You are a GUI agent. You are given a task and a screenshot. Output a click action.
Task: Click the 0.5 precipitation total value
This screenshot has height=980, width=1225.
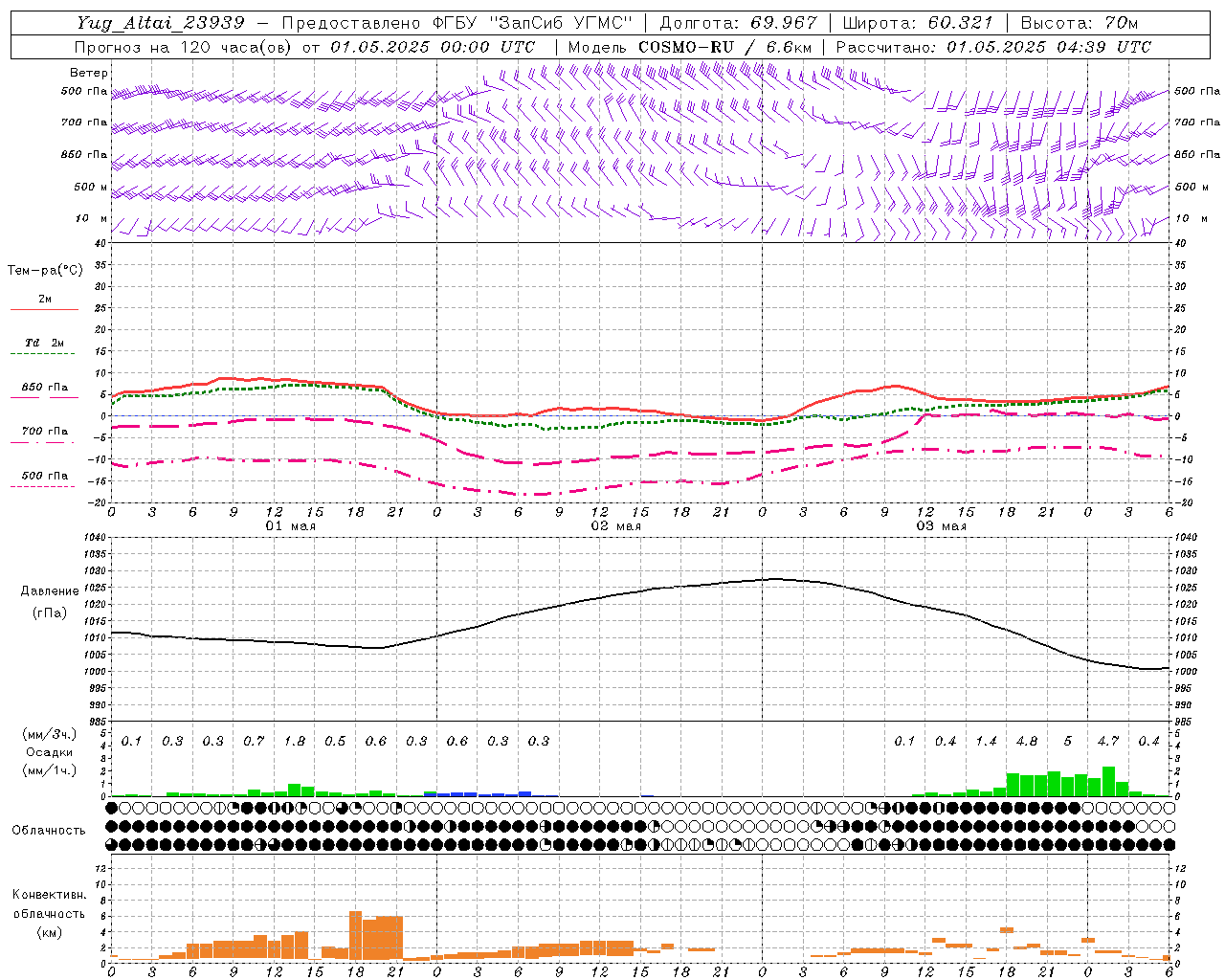[335, 741]
